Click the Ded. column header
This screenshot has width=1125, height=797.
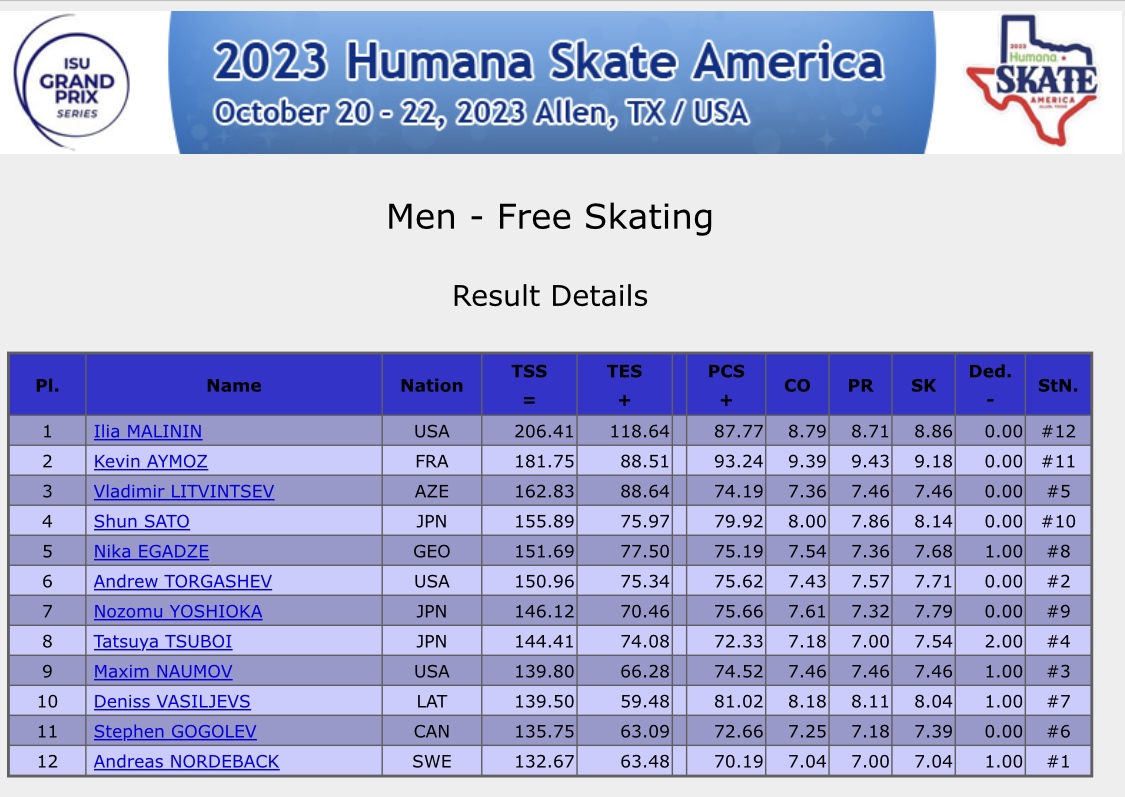point(990,385)
